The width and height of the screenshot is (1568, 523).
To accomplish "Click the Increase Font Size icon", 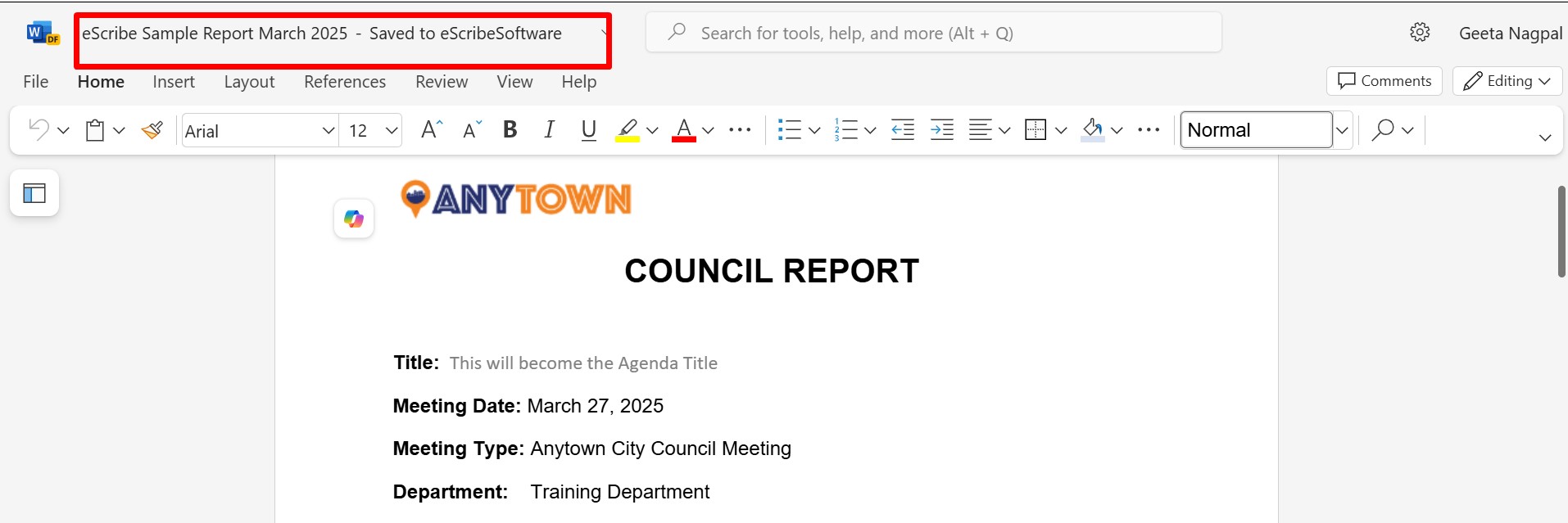I will [x=431, y=130].
